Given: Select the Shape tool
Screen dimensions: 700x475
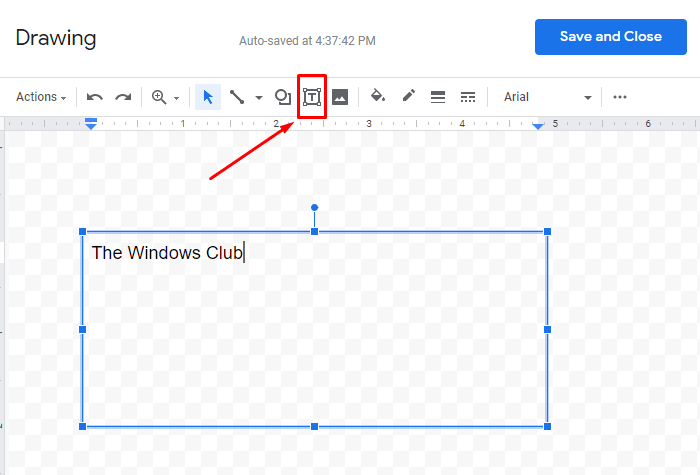Looking at the screenshot, I should 283,97.
